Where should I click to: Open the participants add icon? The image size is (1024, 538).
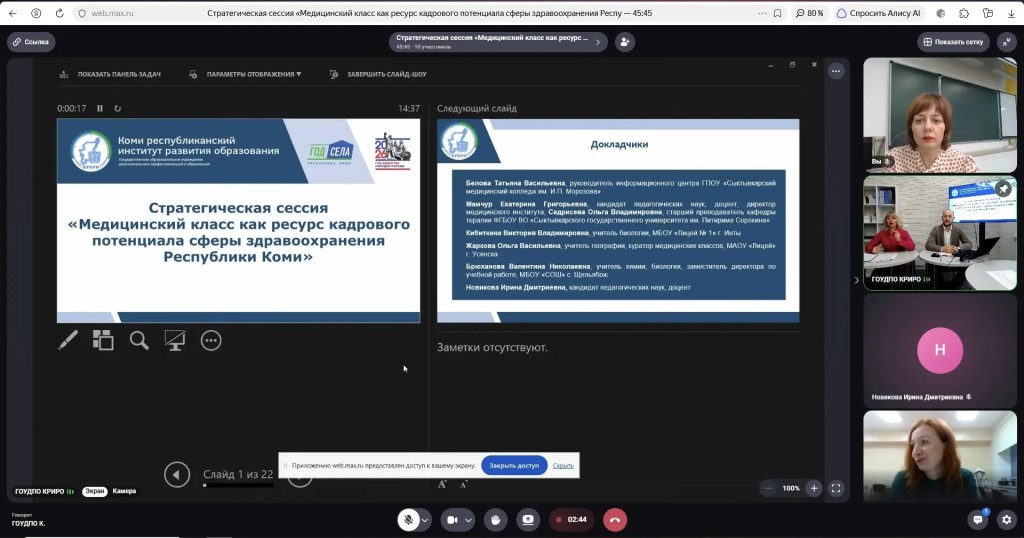625,42
